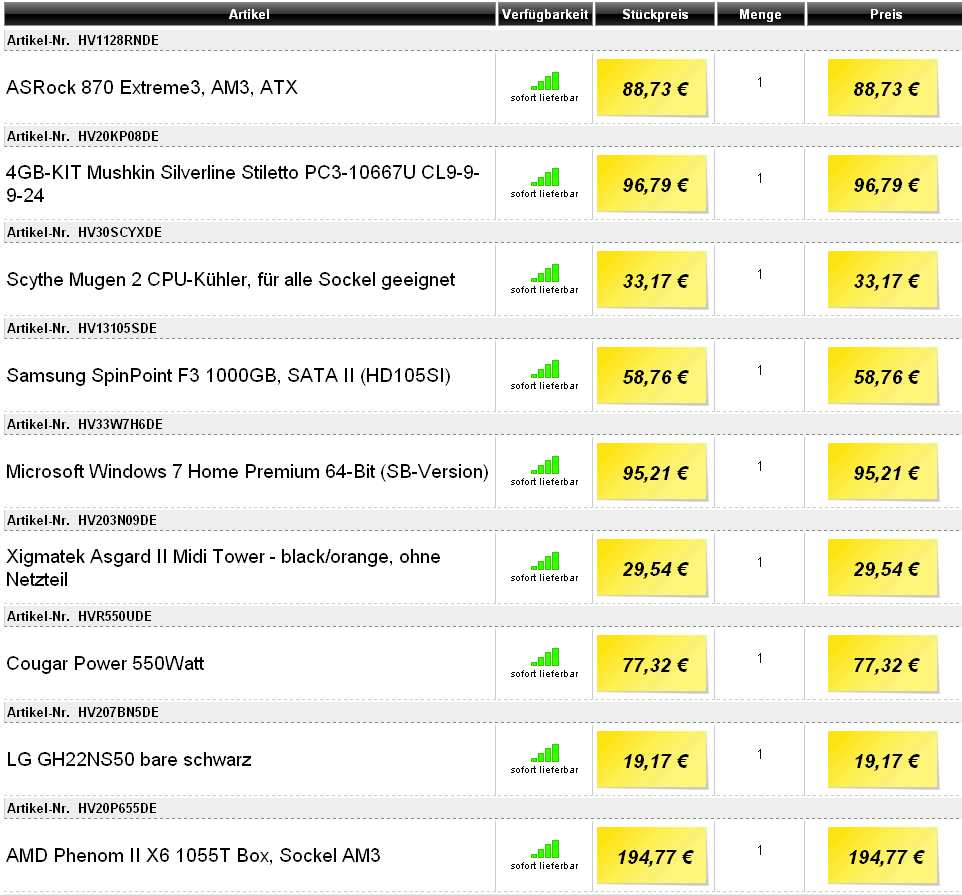Select article number HV1128RNDE
The width and height of the screenshot is (962, 895).
[x=118, y=40]
